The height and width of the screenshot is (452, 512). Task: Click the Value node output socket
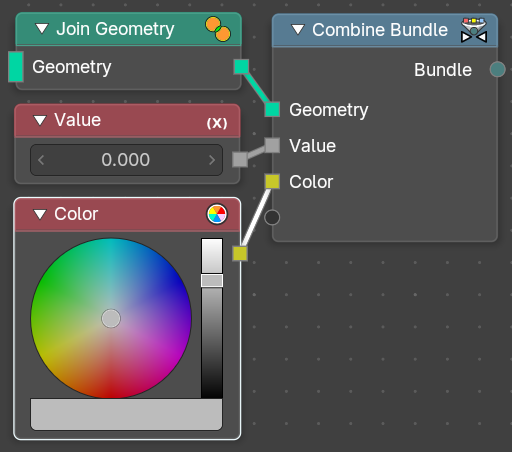240,159
